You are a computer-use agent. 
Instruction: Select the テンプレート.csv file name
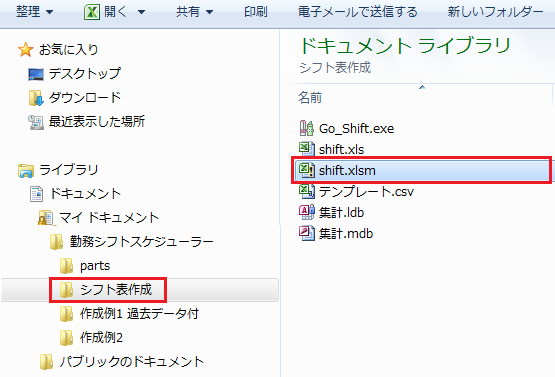pyautogui.click(x=366, y=192)
